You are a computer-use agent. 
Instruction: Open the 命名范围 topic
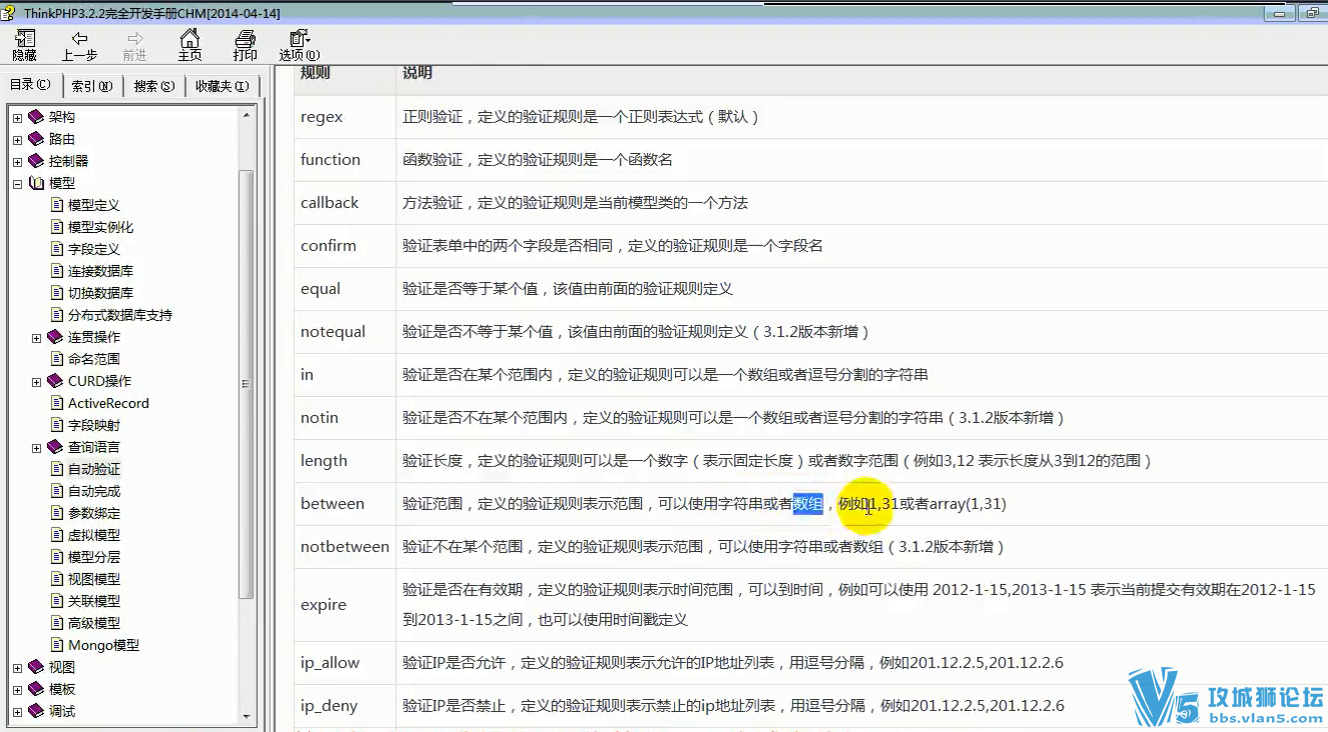94,359
